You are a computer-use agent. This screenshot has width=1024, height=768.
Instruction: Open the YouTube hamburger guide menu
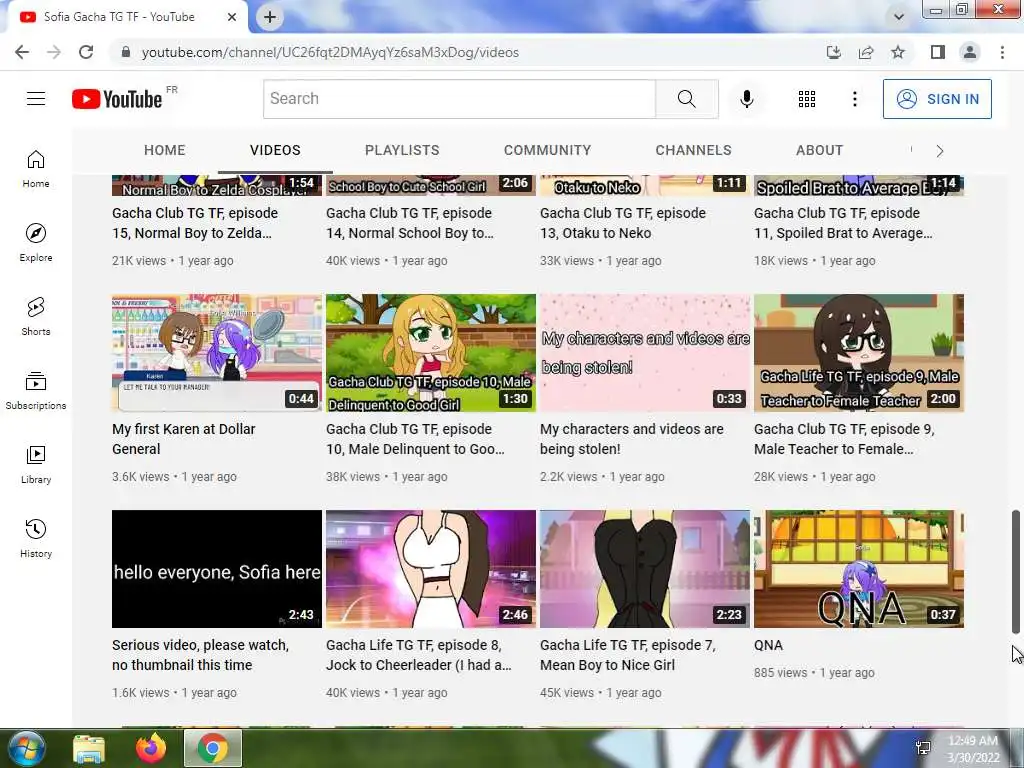tap(36, 99)
